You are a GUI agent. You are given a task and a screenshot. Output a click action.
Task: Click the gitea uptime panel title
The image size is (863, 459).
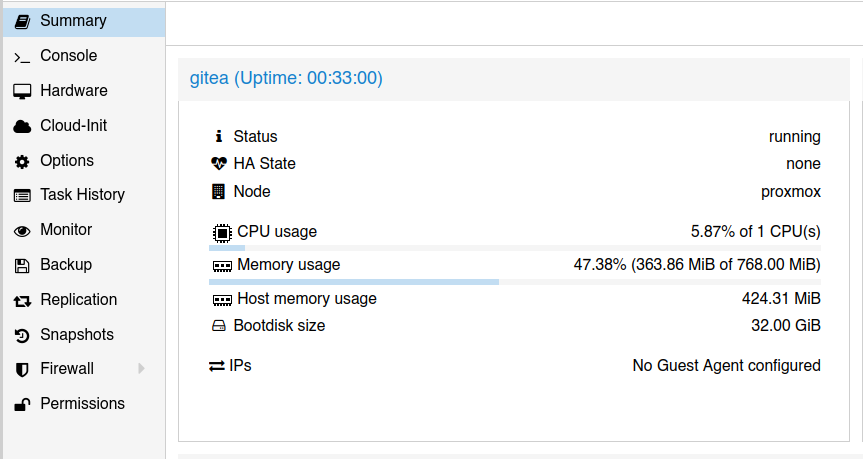286,78
